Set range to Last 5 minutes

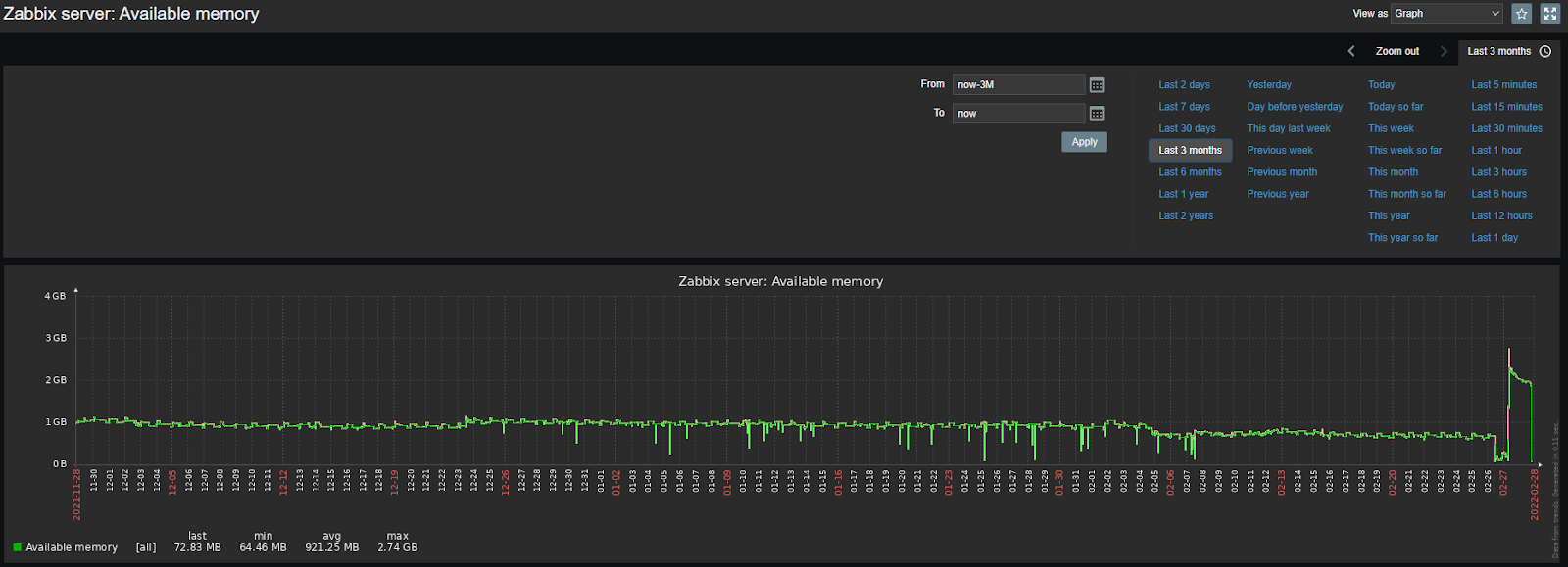click(x=1503, y=85)
